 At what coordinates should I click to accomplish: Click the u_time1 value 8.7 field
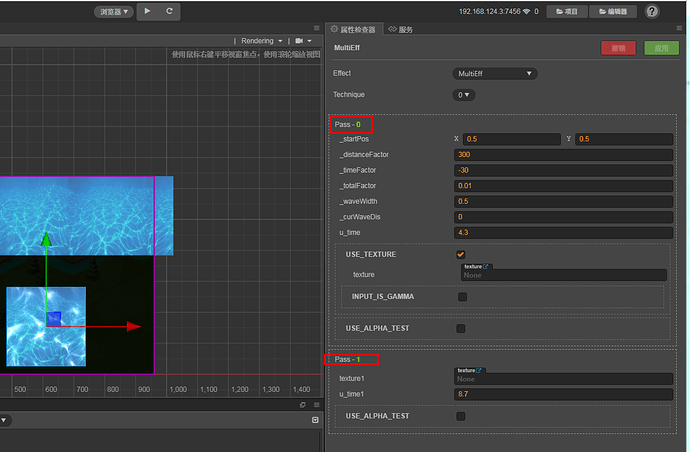[x=563, y=394]
